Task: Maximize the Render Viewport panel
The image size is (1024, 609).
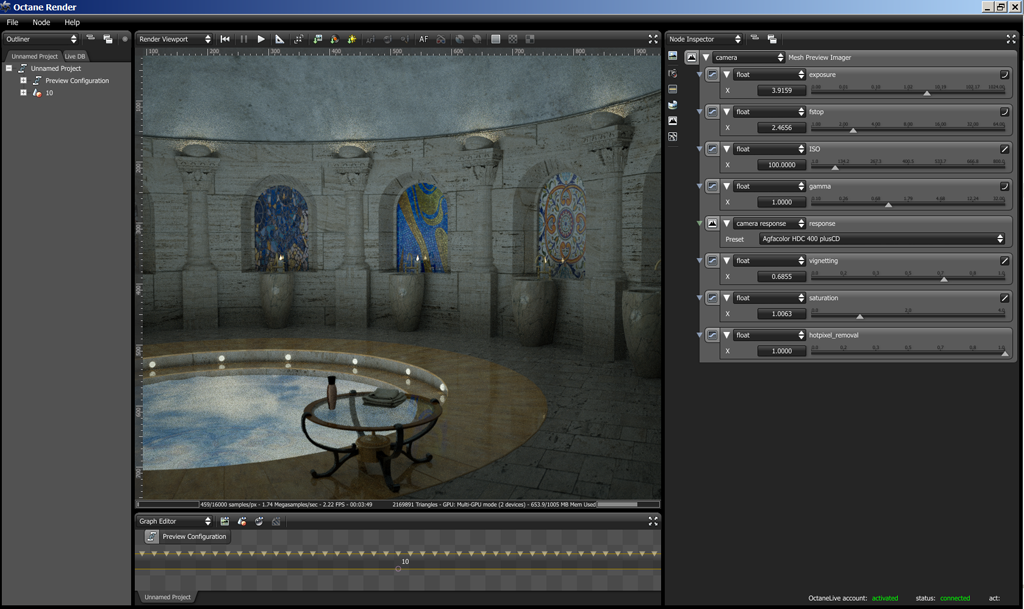Action: click(653, 39)
